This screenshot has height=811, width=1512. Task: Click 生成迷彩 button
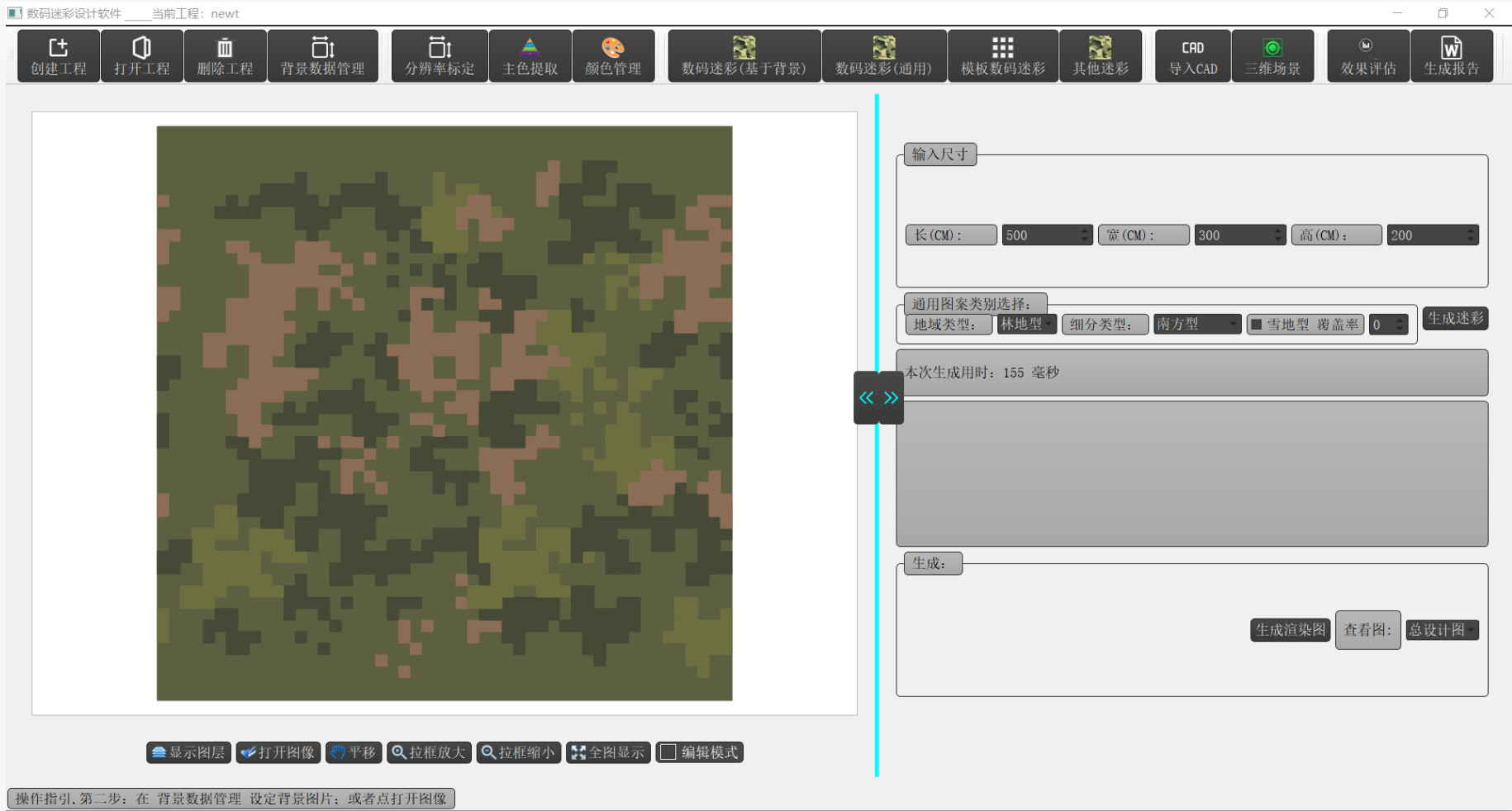(1456, 319)
